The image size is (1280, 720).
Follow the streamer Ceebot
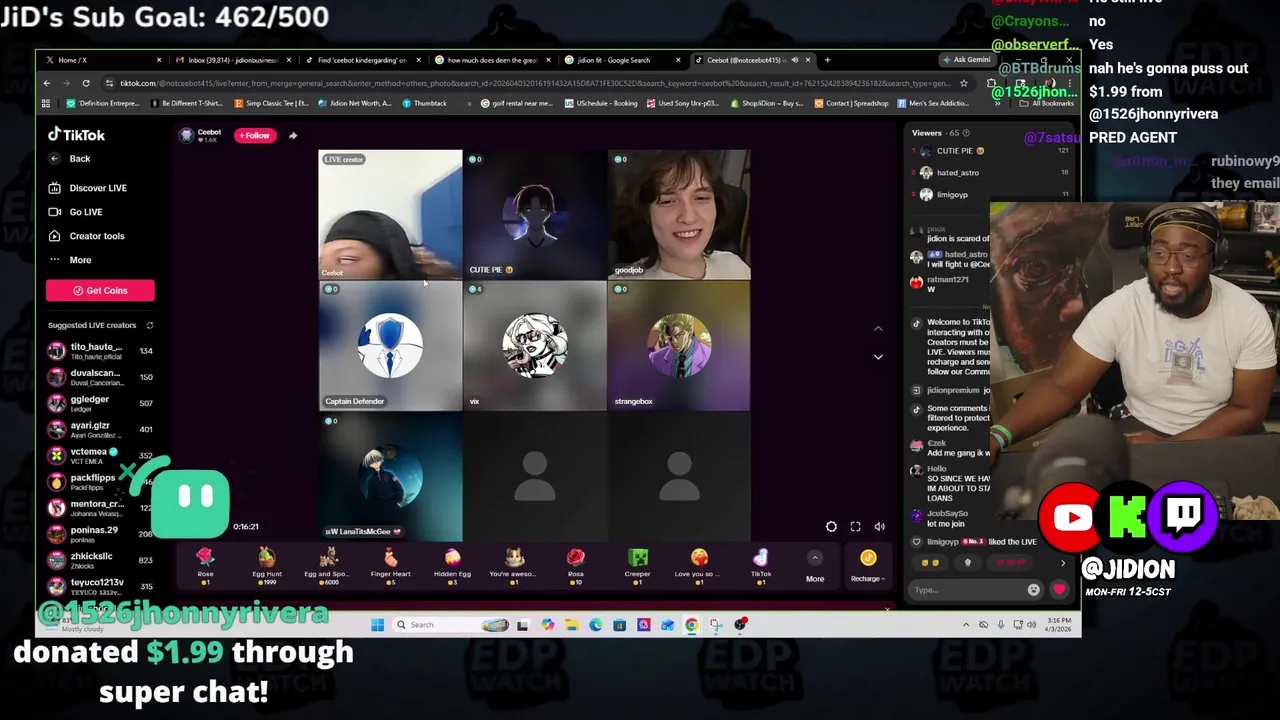click(254, 135)
